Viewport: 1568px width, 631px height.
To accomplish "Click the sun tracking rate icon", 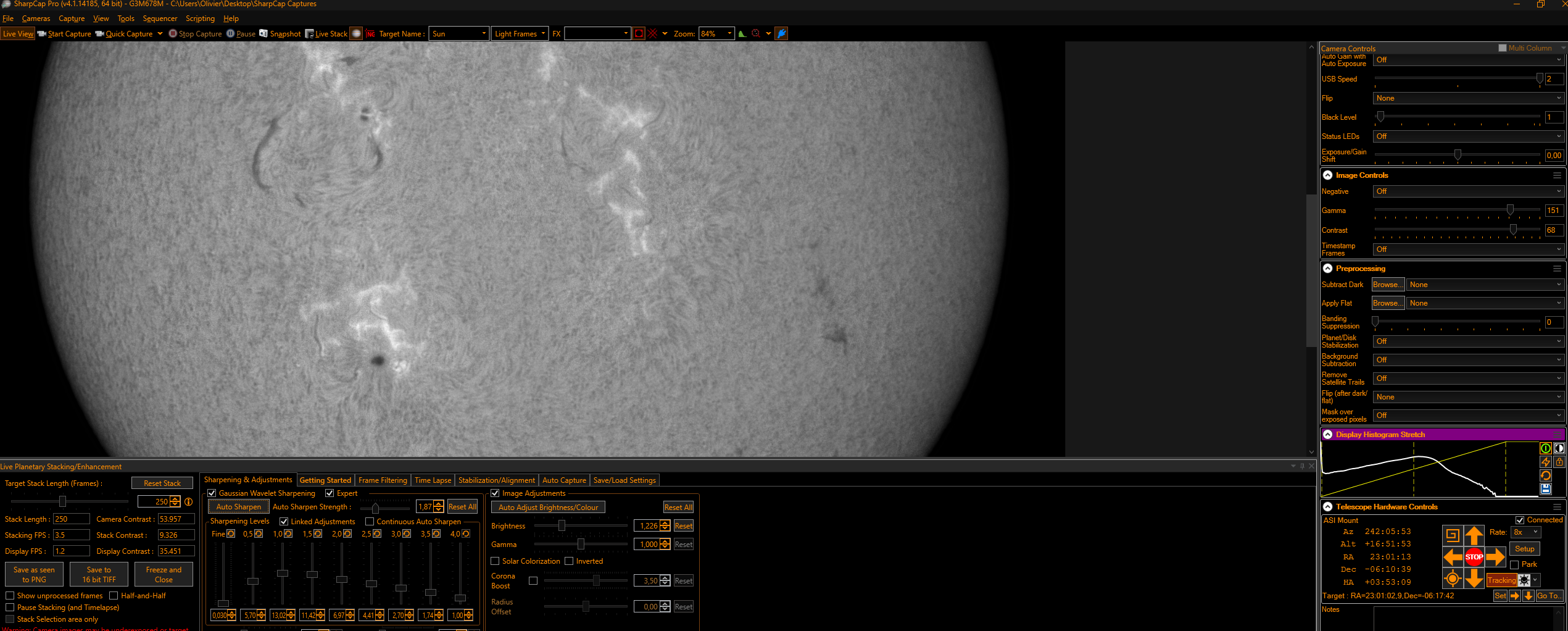I will [1524, 580].
